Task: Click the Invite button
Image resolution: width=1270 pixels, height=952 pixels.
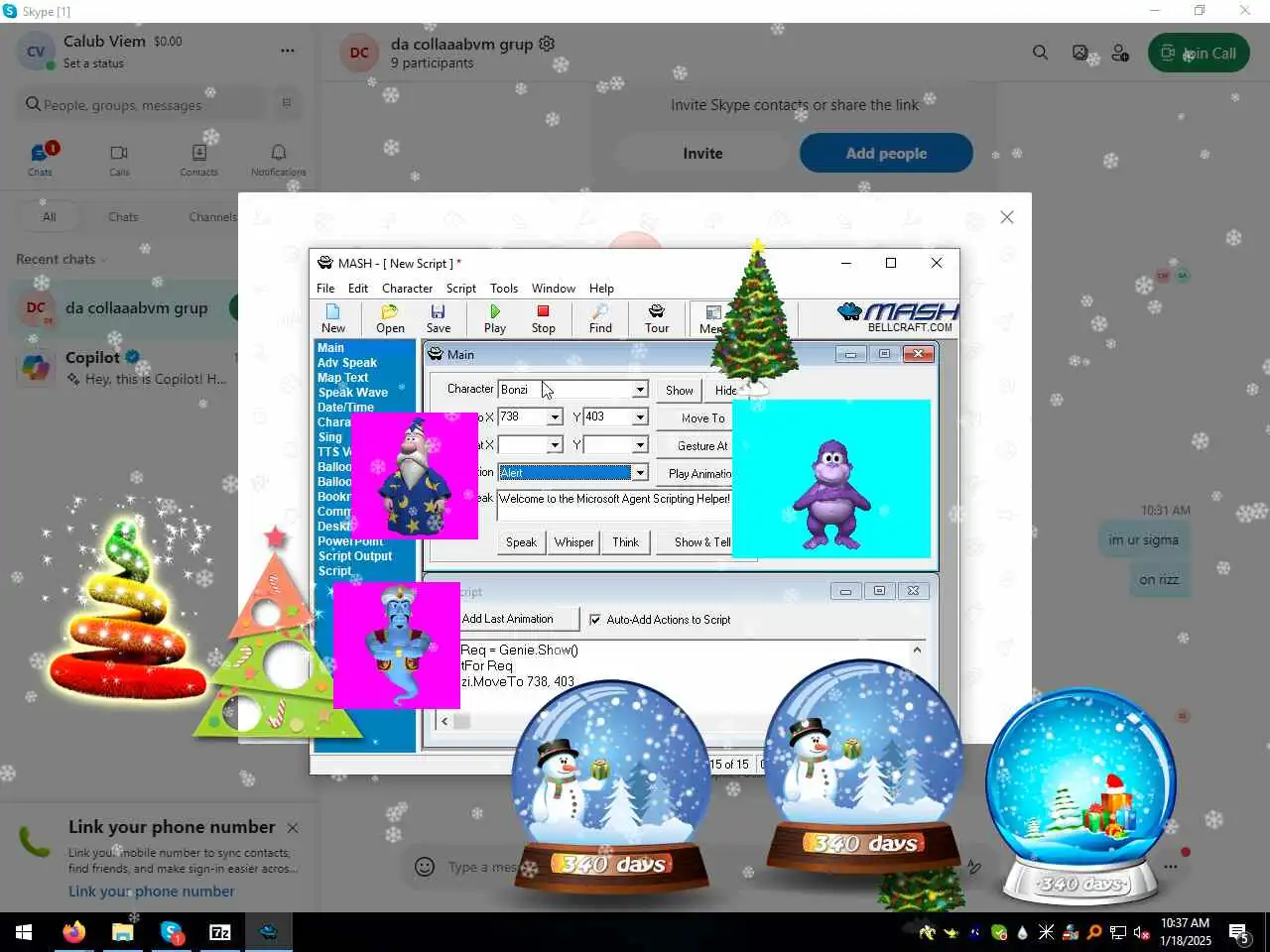Action: pos(702,154)
